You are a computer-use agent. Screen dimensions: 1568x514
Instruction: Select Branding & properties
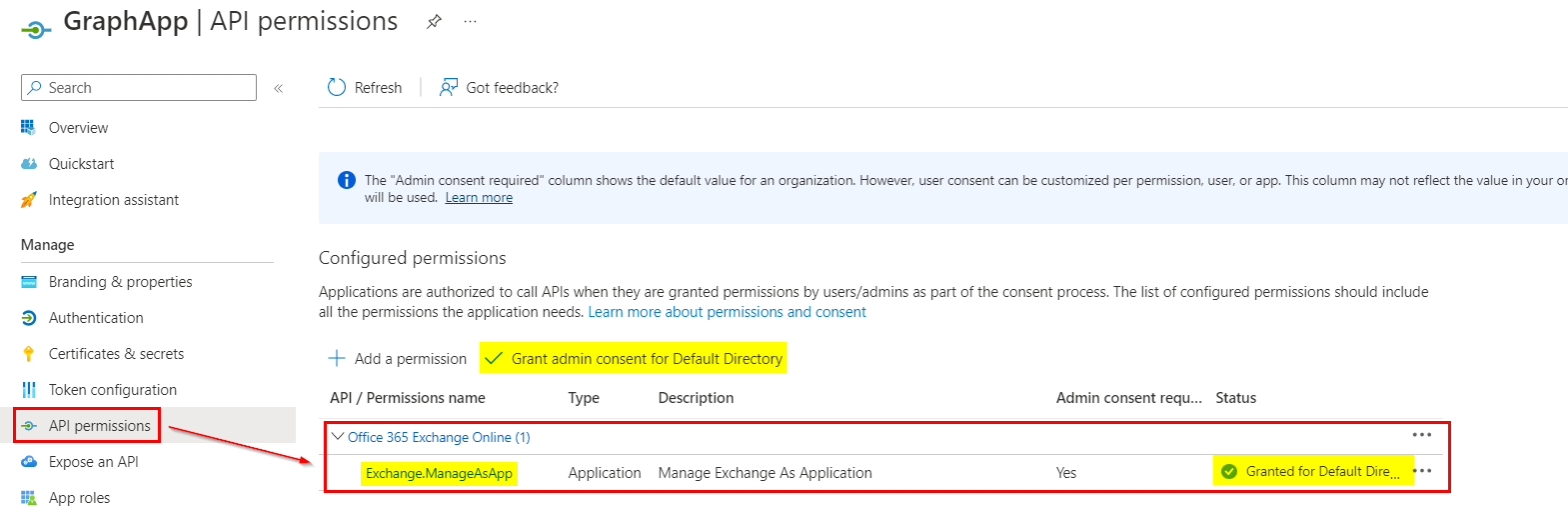coord(120,282)
